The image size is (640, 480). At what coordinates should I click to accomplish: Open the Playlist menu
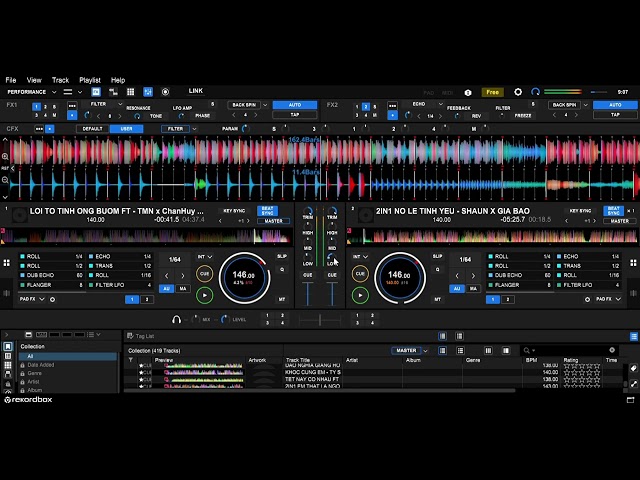click(90, 80)
